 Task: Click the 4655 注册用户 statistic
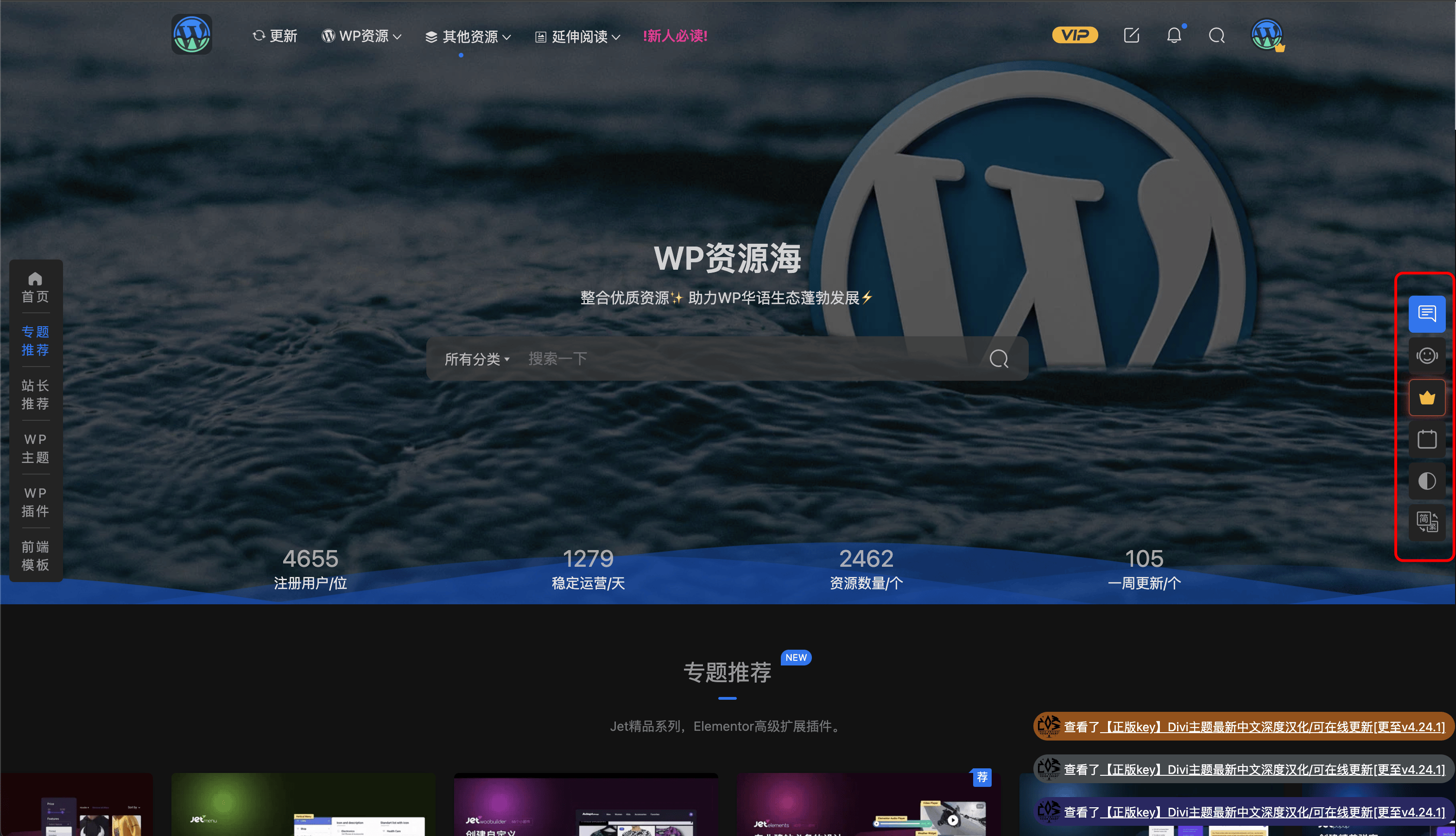click(310, 569)
